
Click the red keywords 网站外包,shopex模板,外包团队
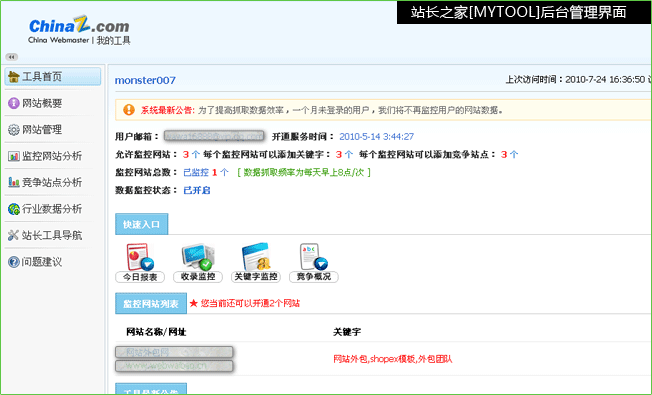click(393, 359)
